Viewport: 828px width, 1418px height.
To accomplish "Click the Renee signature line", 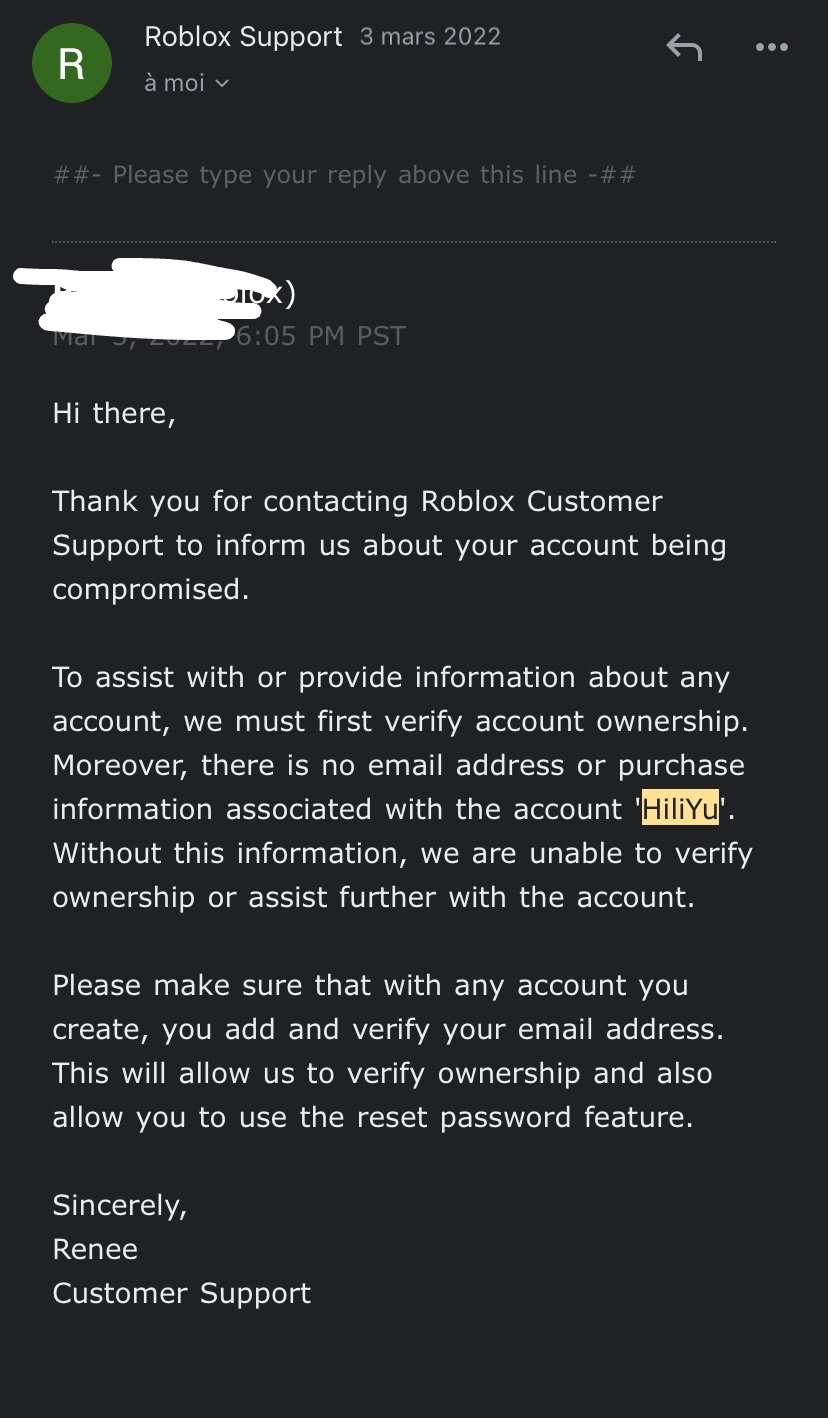I will [x=94, y=1249].
